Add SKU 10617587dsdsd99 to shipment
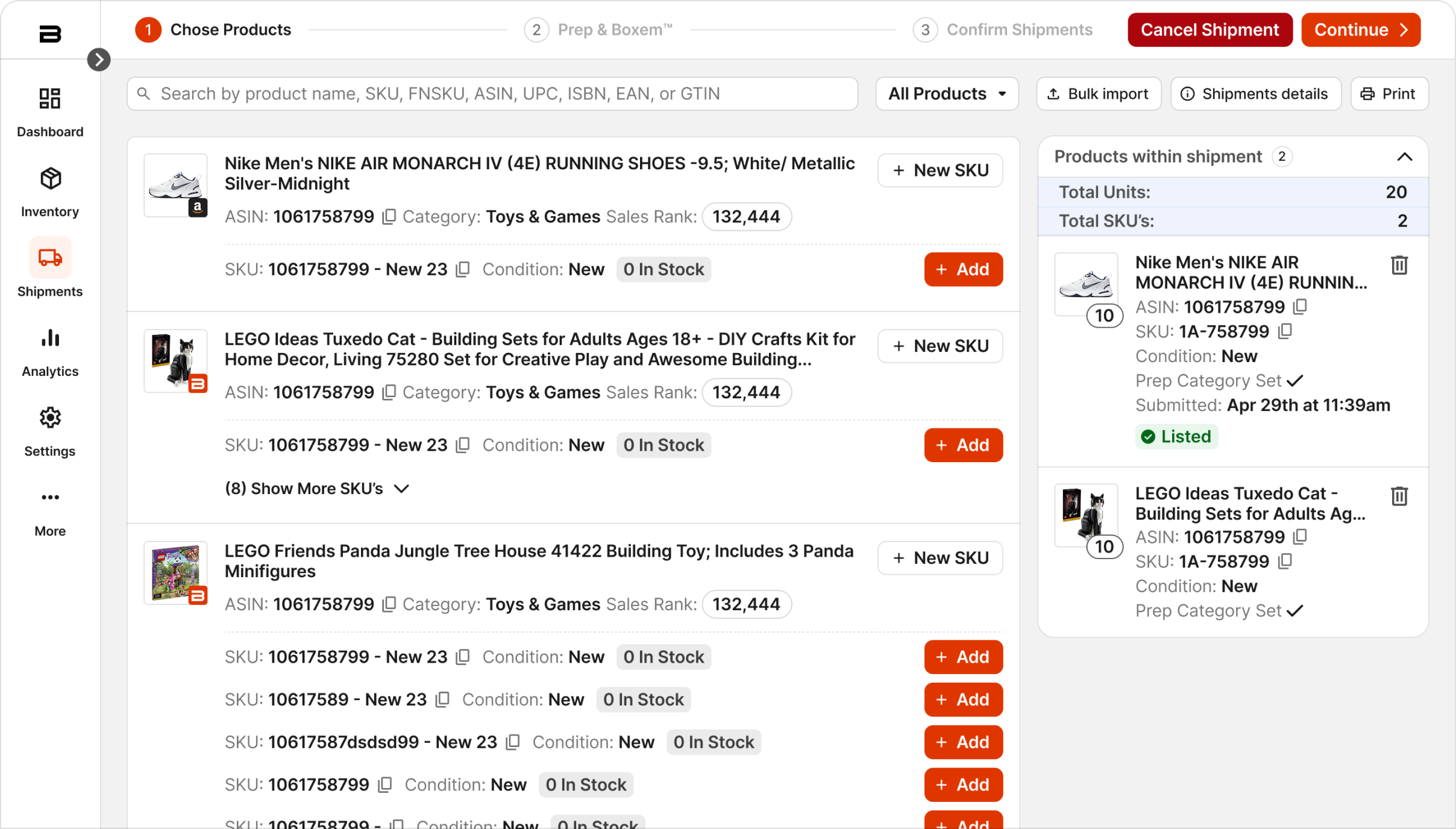The image size is (1456, 829). (x=963, y=742)
